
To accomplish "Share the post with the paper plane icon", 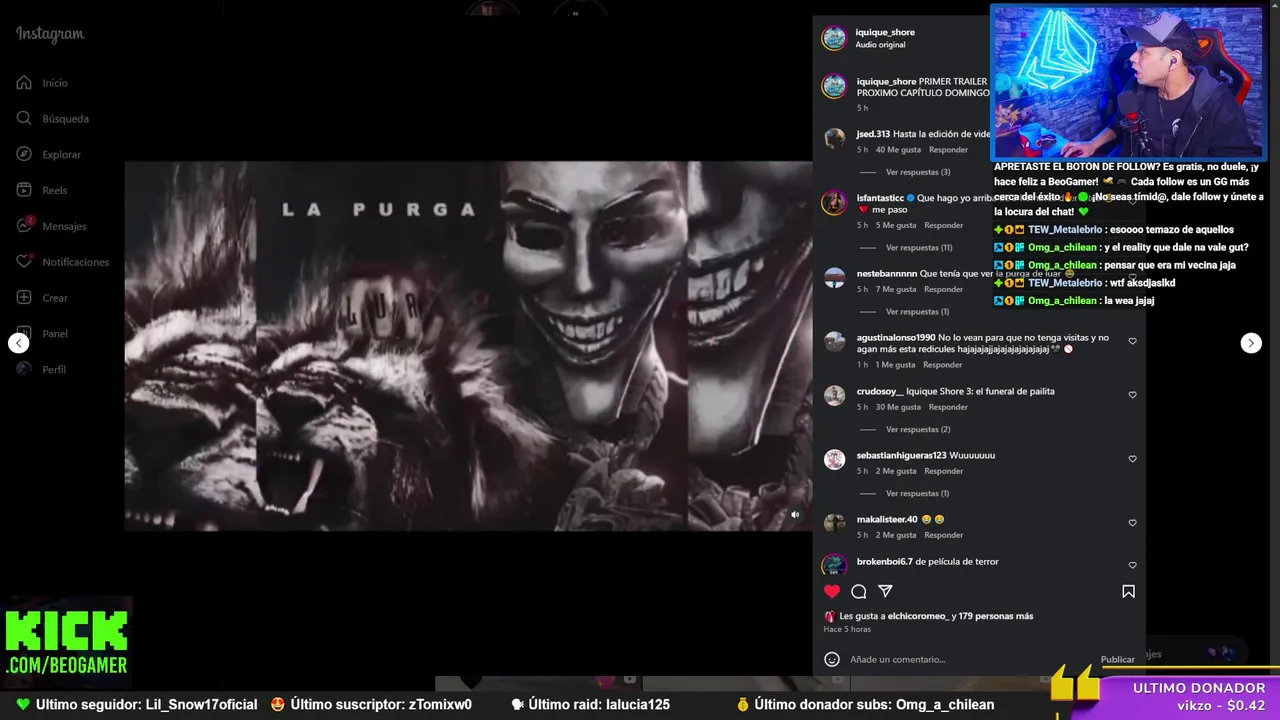I will [x=885, y=591].
